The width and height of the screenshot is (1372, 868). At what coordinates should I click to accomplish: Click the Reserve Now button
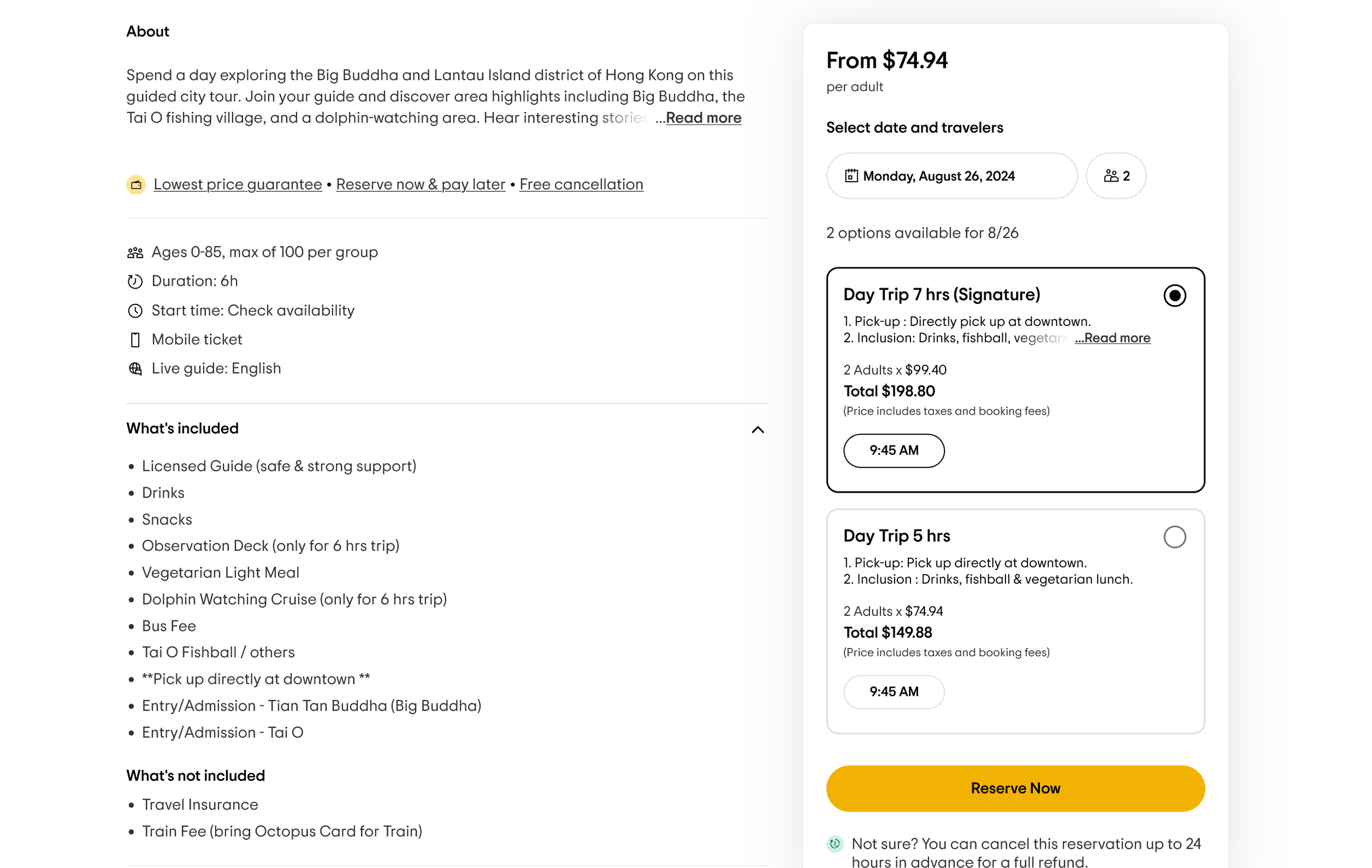pos(1015,788)
